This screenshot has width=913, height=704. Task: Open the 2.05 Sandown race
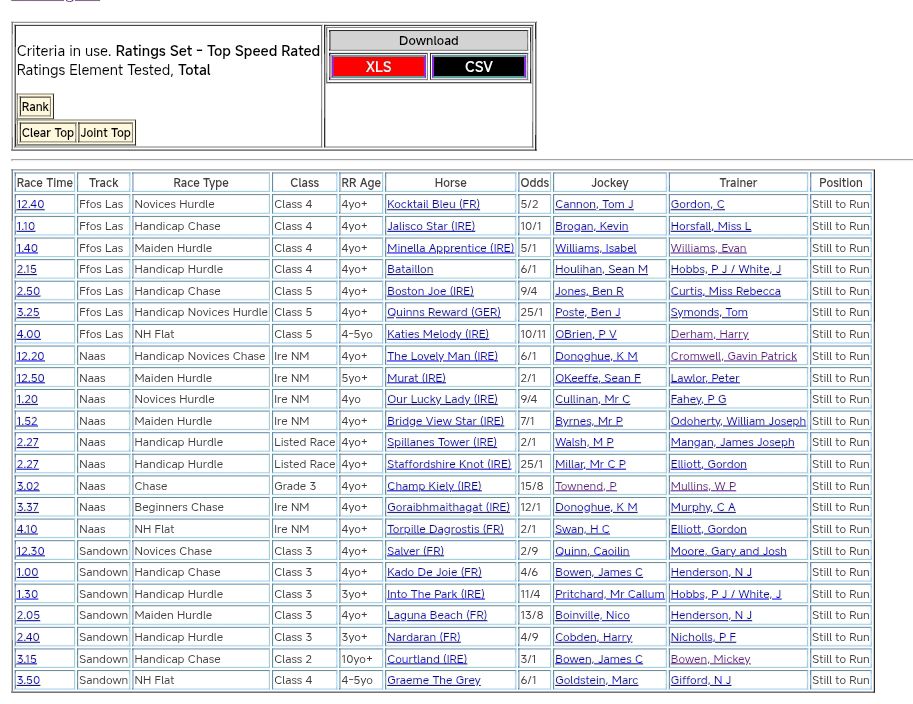[28, 616]
